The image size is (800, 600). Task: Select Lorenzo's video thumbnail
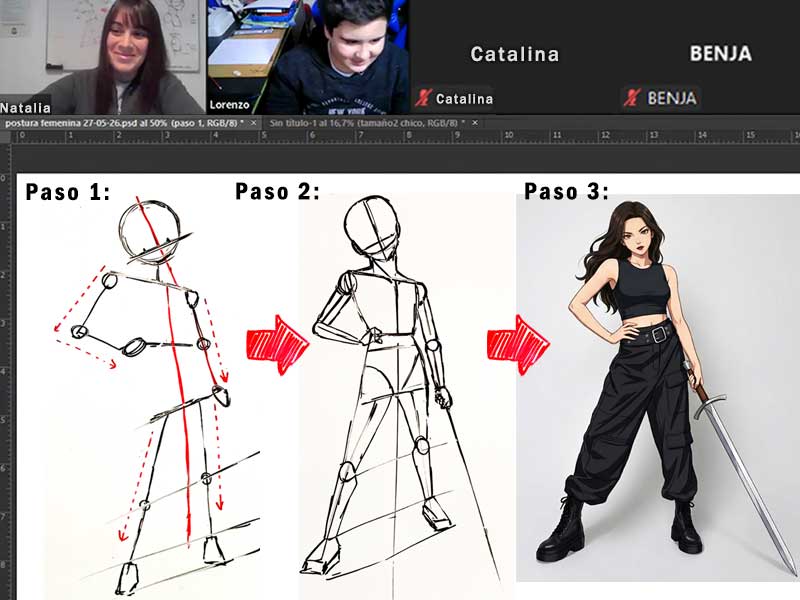[x=308, y=57]
